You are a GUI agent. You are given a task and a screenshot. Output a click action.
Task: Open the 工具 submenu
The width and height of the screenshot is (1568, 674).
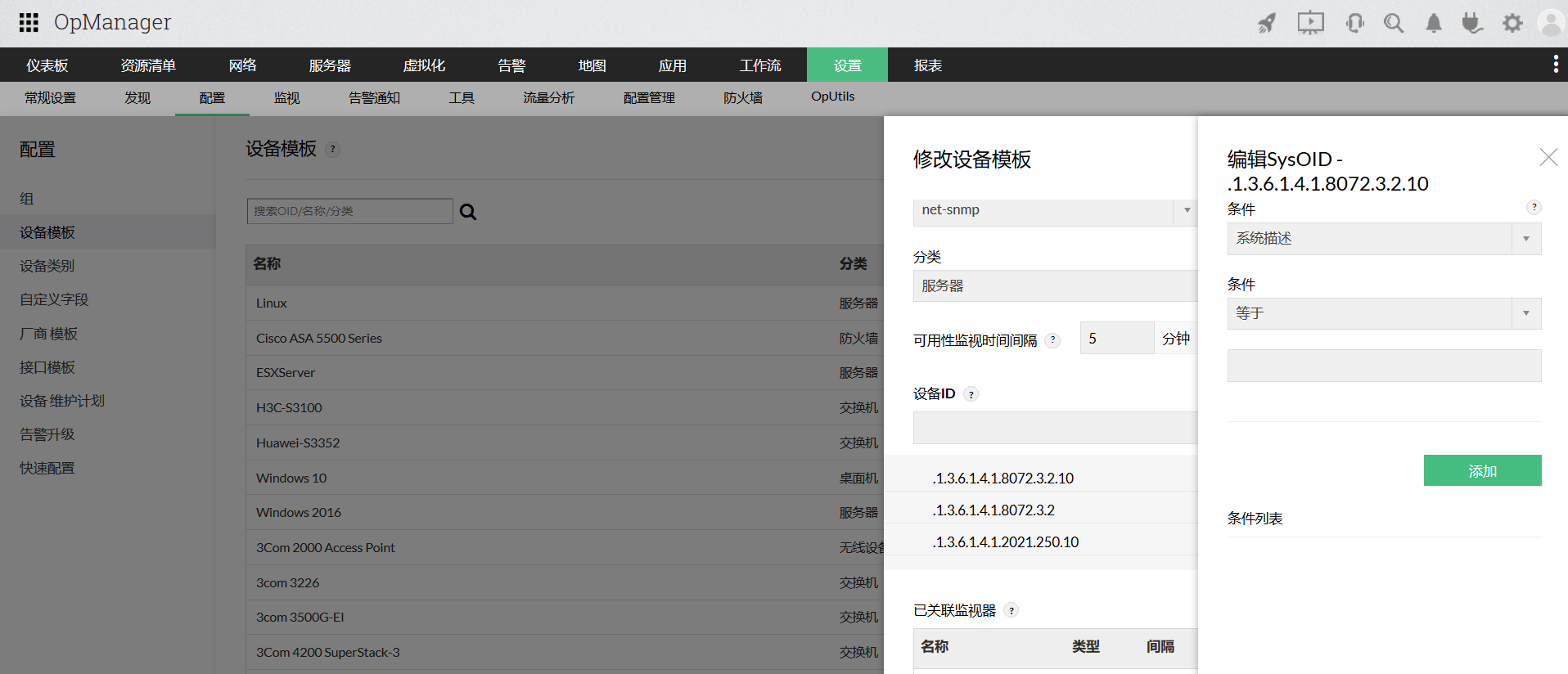462,98
